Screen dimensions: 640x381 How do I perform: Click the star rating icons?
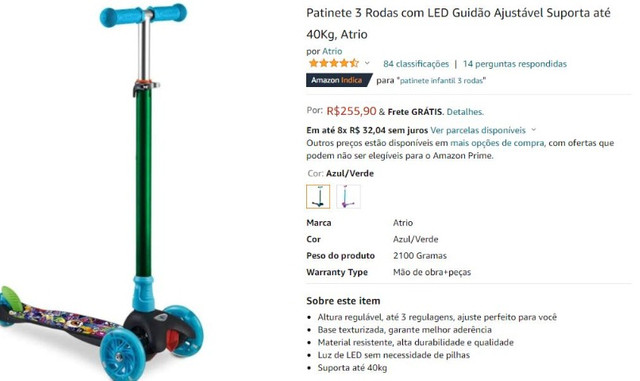pos(333,63)
